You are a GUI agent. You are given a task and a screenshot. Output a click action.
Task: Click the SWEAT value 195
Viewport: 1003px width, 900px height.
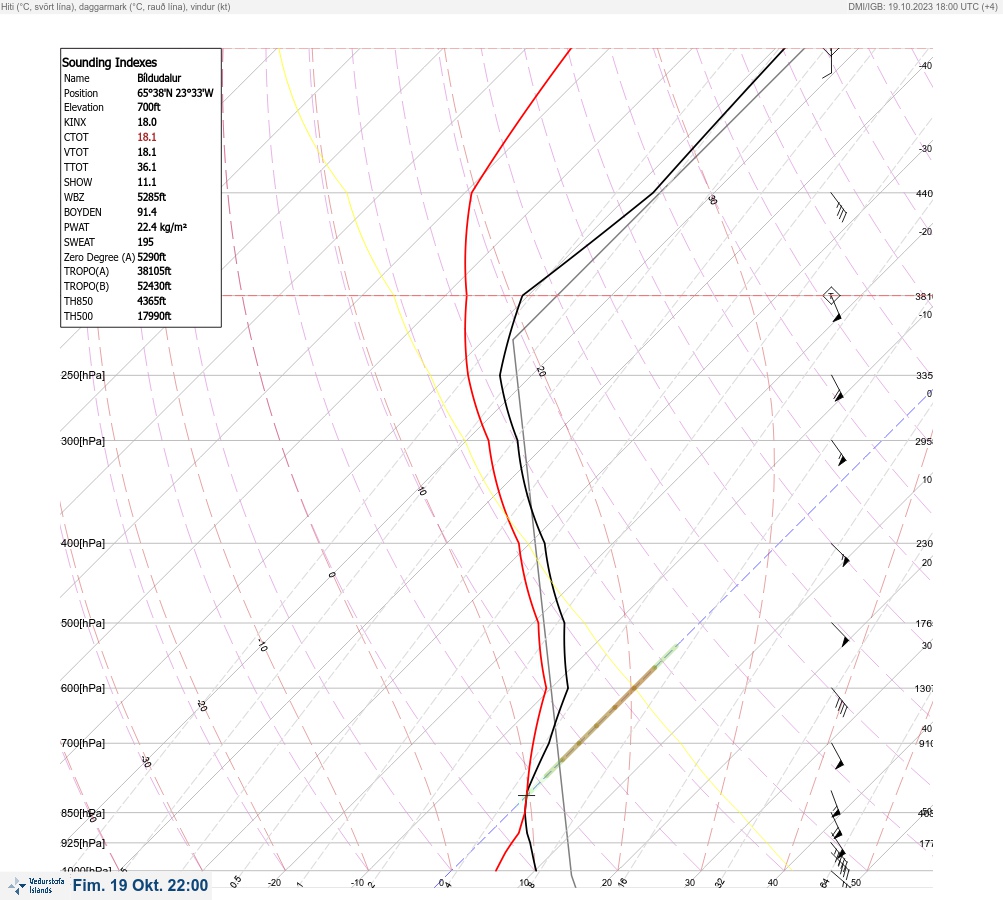[145, 242]
